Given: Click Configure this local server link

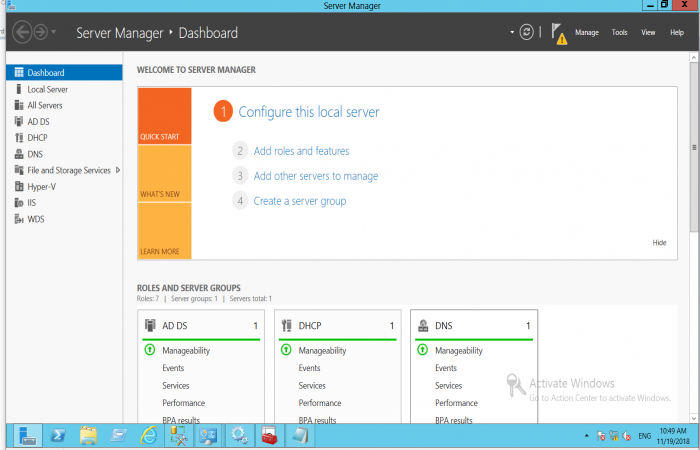Looking at the screenshot, I should pyautogui.click(x=308, y=112).
